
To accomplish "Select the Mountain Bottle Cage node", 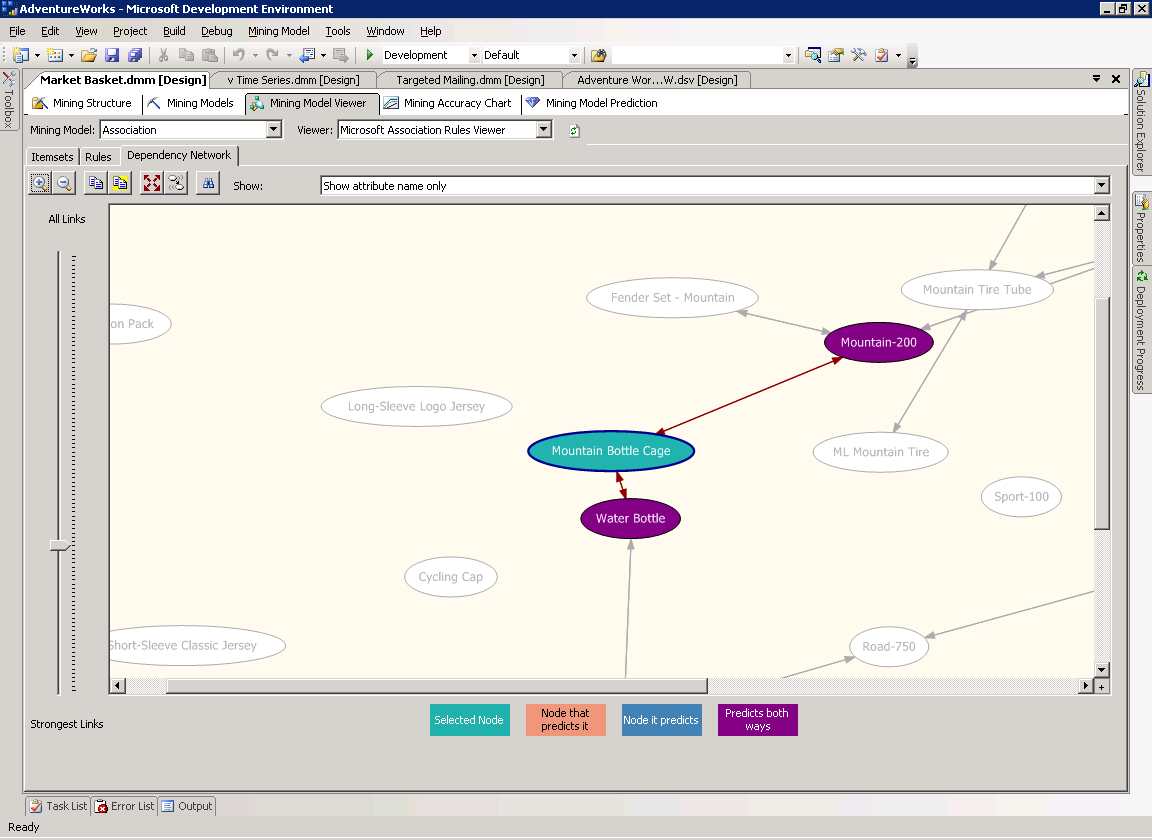I will [x=611, y=450].
